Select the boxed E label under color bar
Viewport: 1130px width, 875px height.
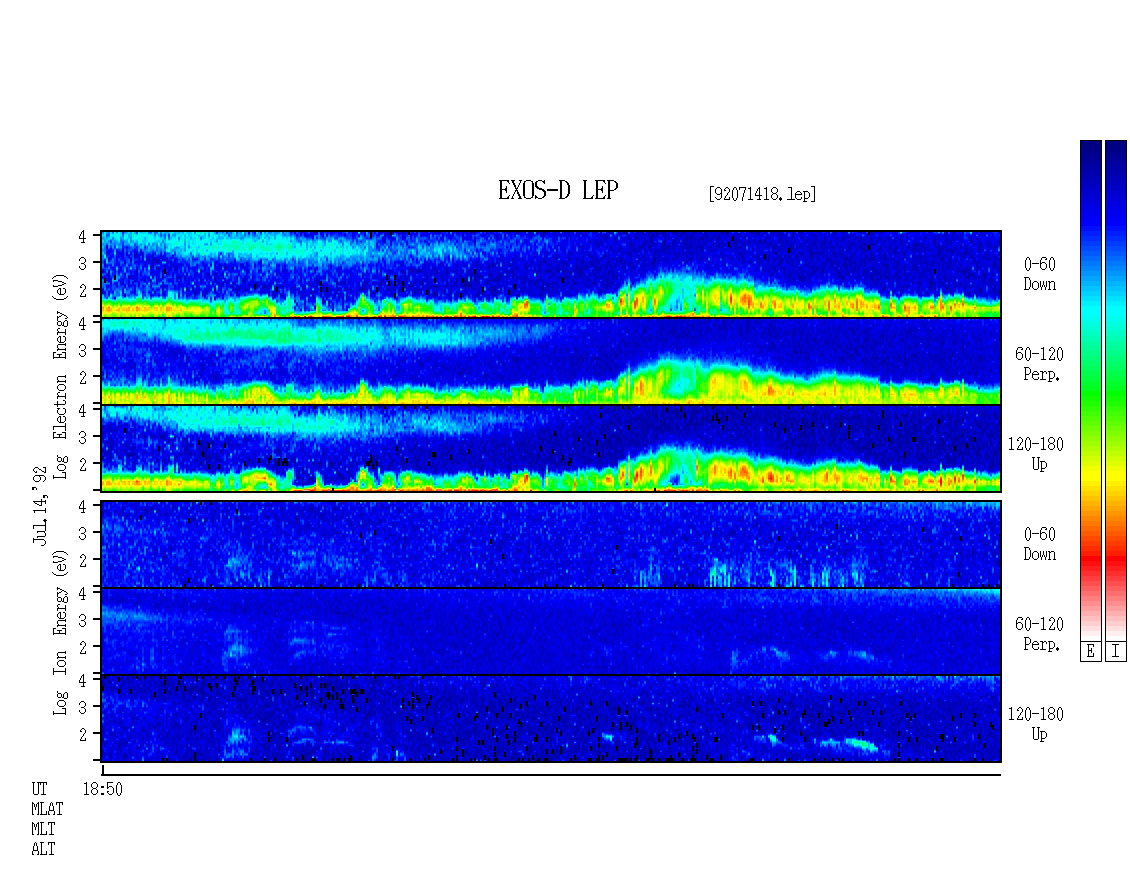[1090, 652]
